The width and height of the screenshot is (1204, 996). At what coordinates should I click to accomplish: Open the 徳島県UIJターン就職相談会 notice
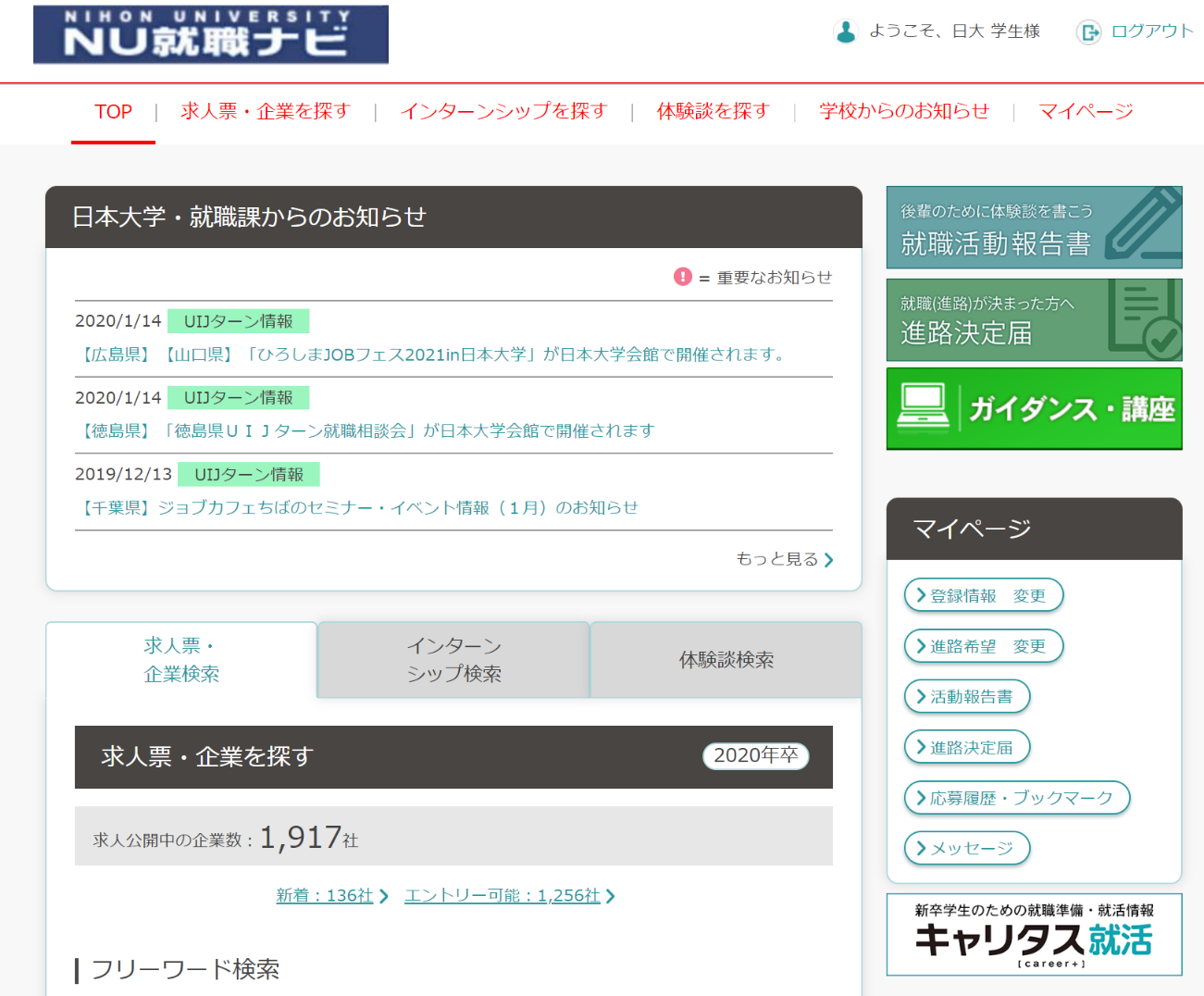pos(367,430)
